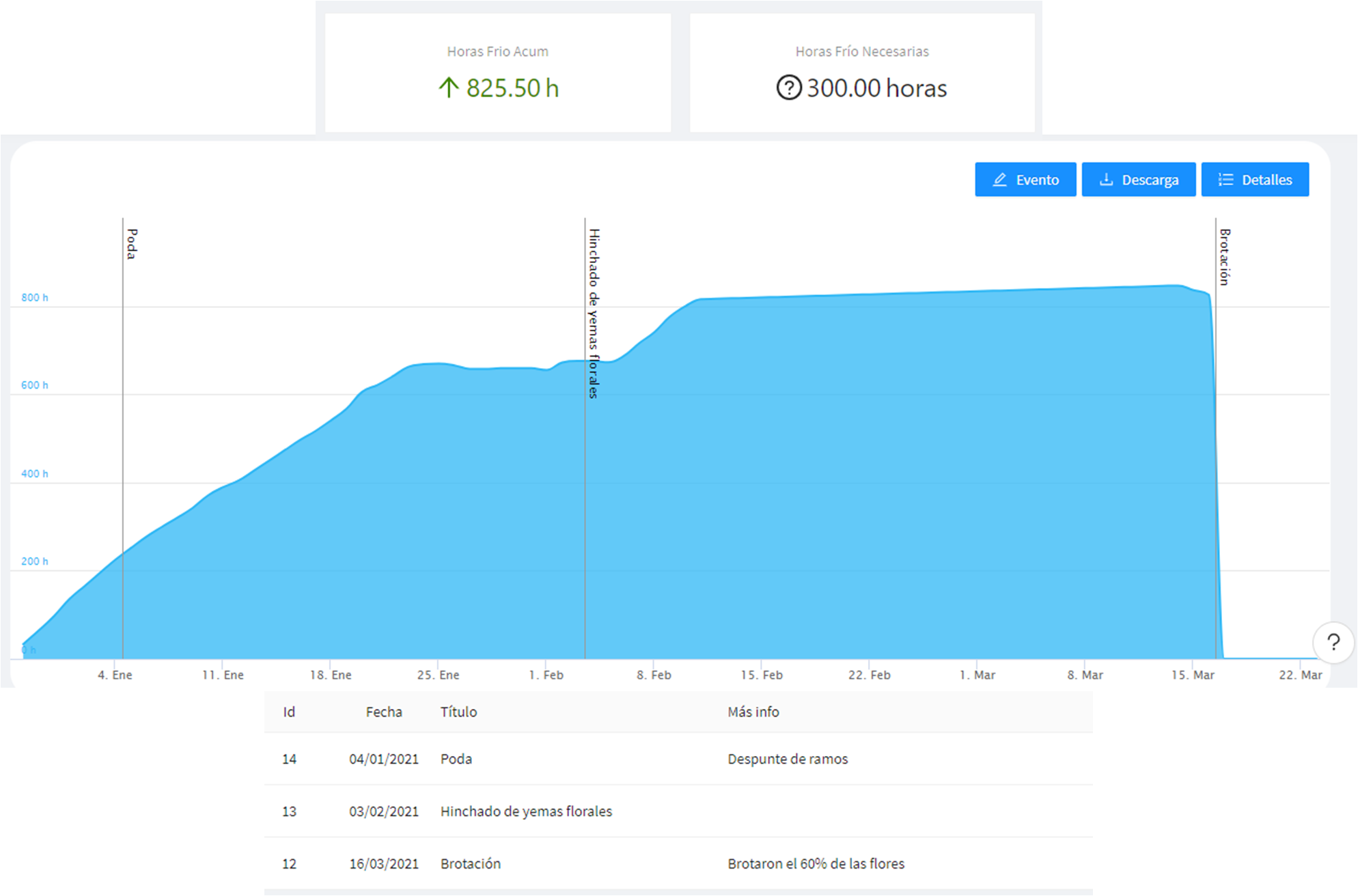Click the round help question mark button
This screenshot has height=896, width=1358.
point(1333,642)
